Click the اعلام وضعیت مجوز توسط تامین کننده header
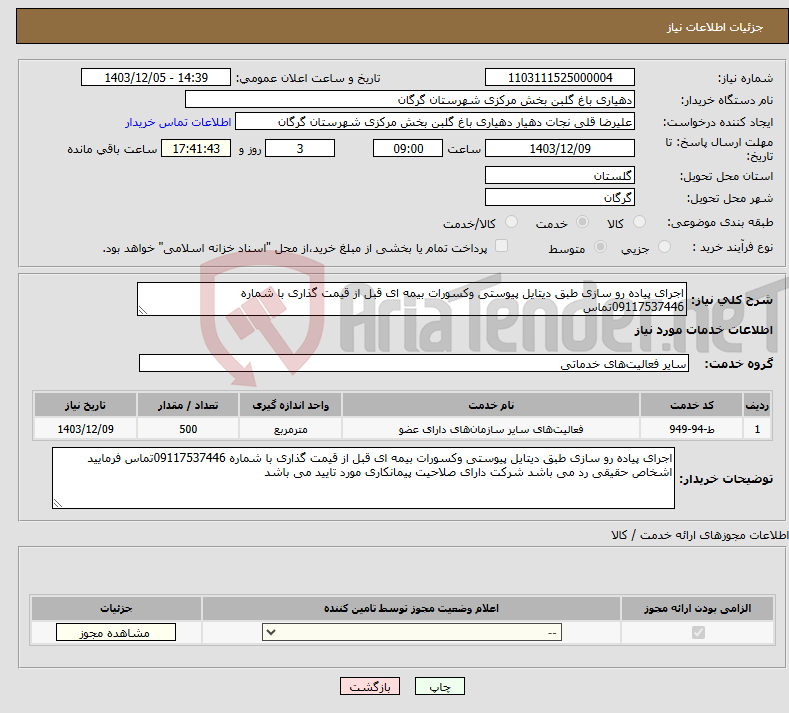This screenshot has width=789, height=713. (x=411, y=608)
